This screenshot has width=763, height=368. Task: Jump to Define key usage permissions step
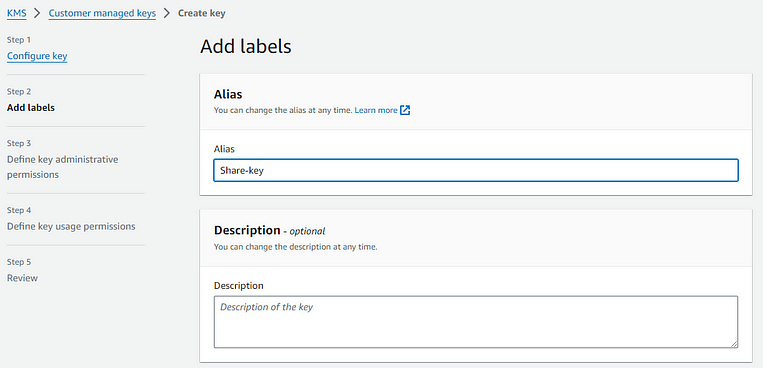point(71,226)
